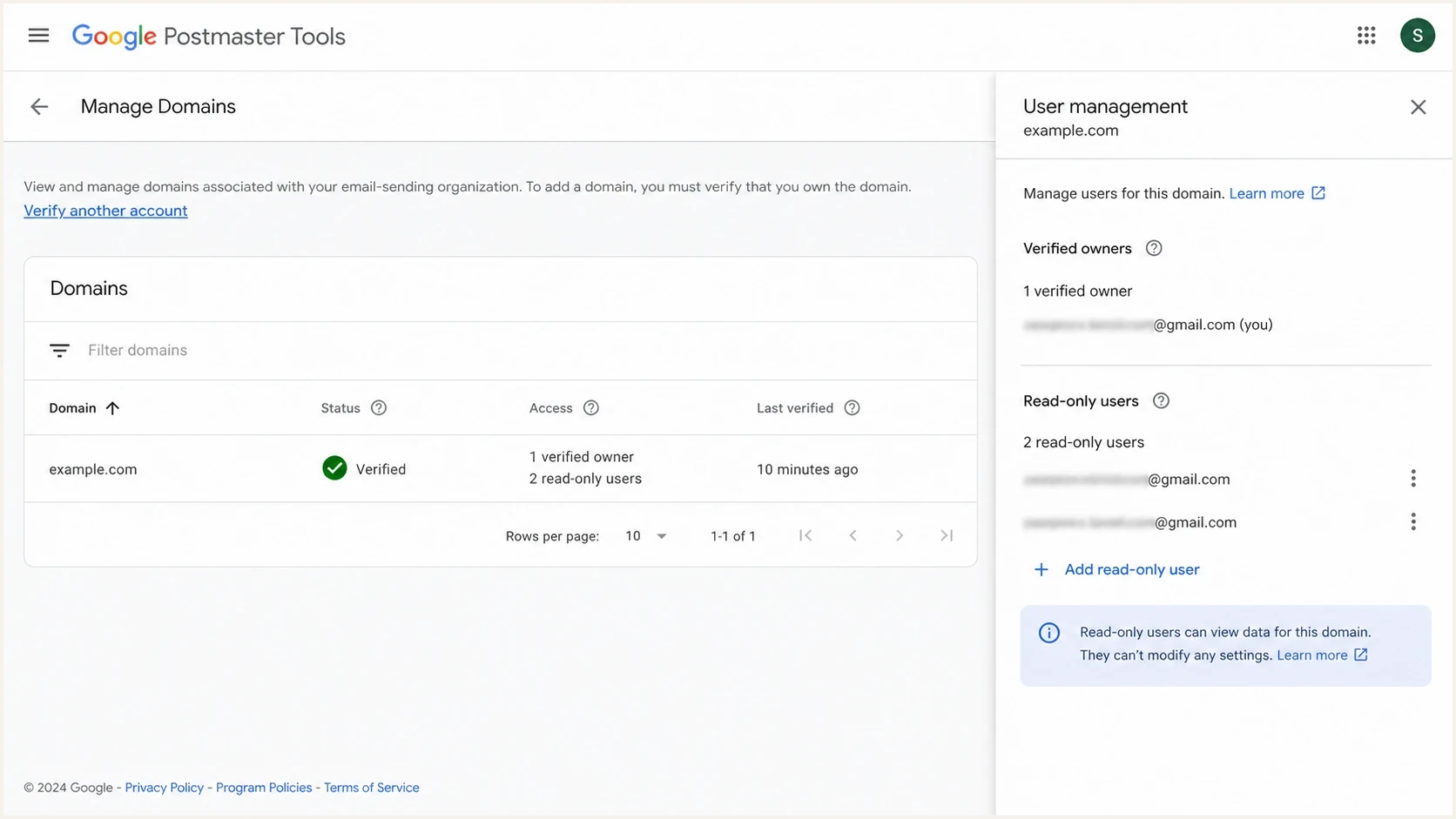Click the first read-only user email

click(1127, 480)
